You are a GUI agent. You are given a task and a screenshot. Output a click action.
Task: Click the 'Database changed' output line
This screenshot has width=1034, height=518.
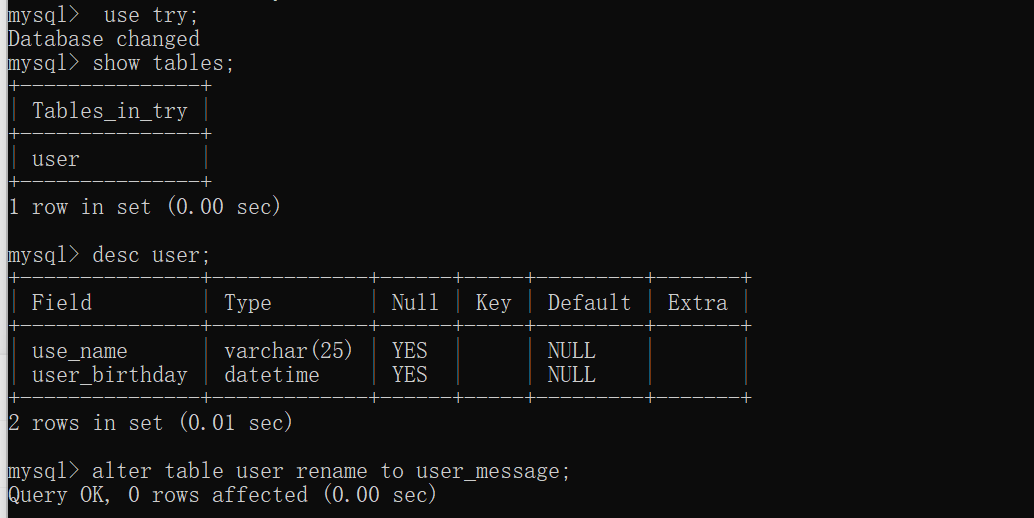click(x=104, y=39)
